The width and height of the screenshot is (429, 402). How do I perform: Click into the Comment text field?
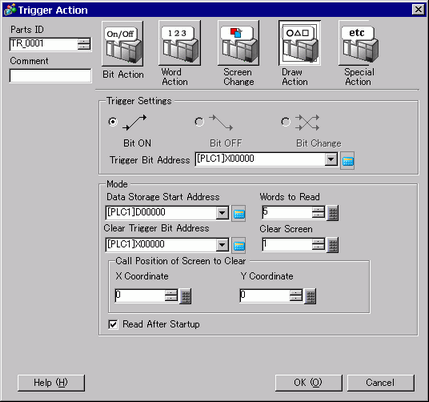click(x=50, y=76)
